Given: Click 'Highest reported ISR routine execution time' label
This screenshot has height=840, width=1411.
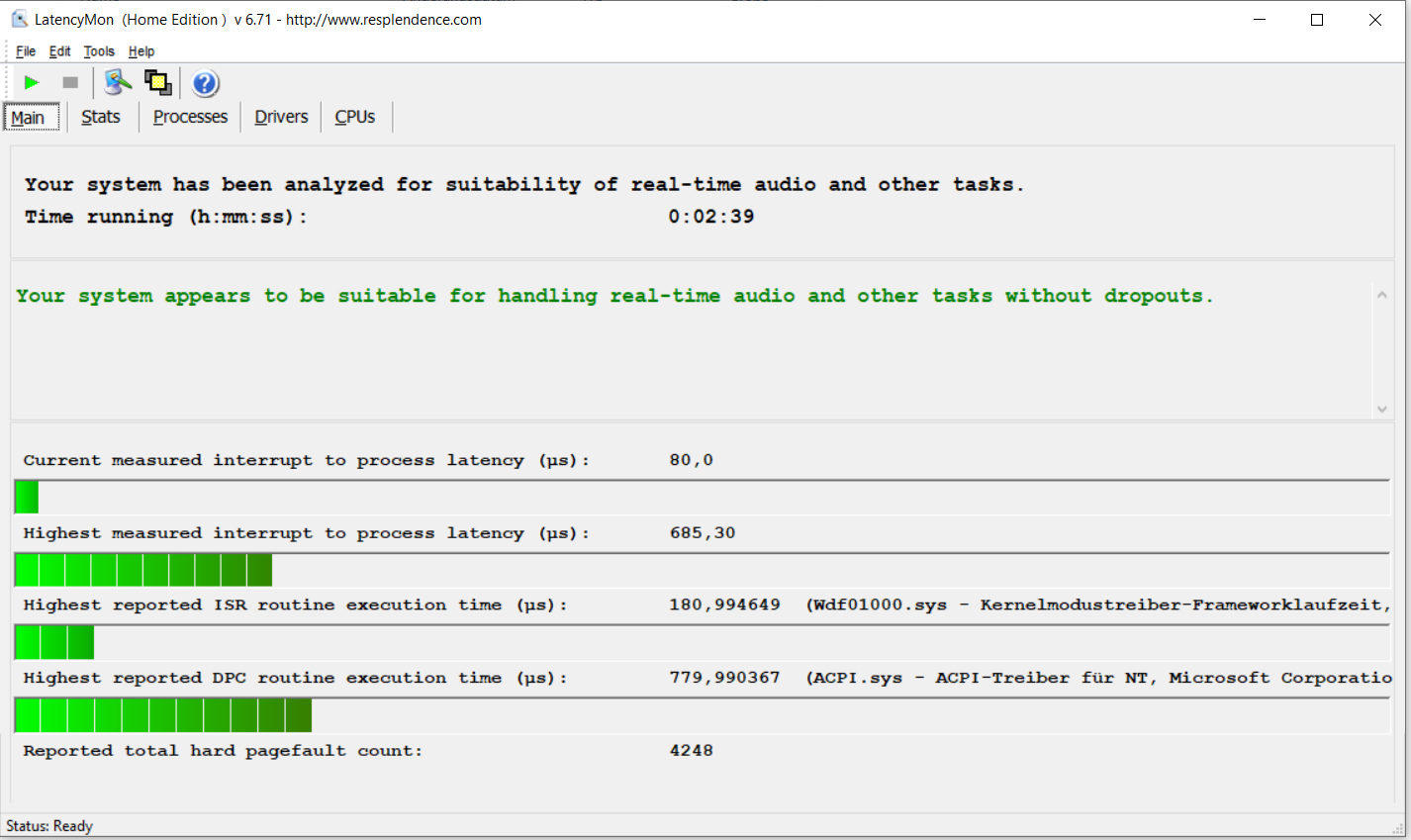Looking at the screenshot, I should pyautogui.click(x=296, y=606).
